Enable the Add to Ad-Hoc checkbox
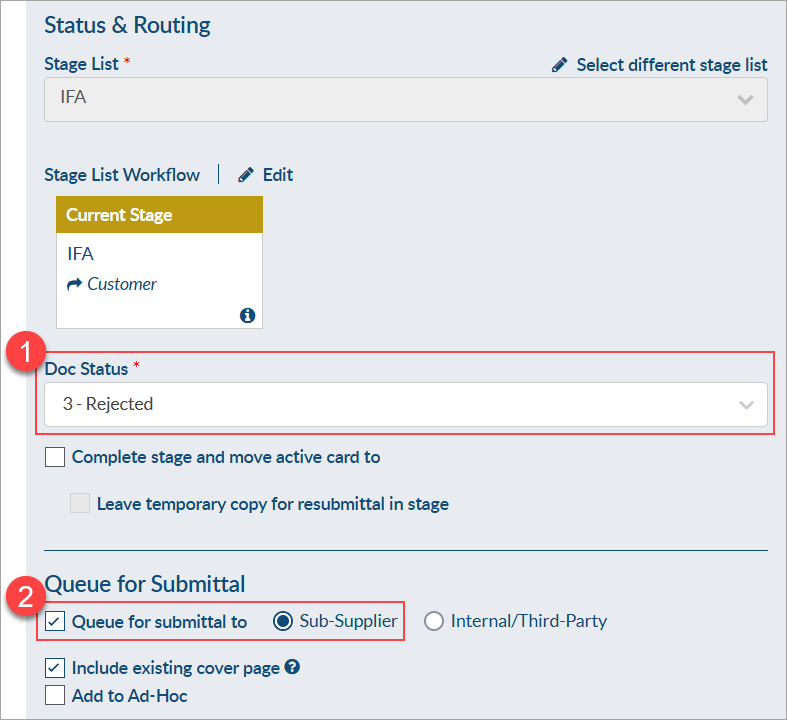 pos(55,696)
